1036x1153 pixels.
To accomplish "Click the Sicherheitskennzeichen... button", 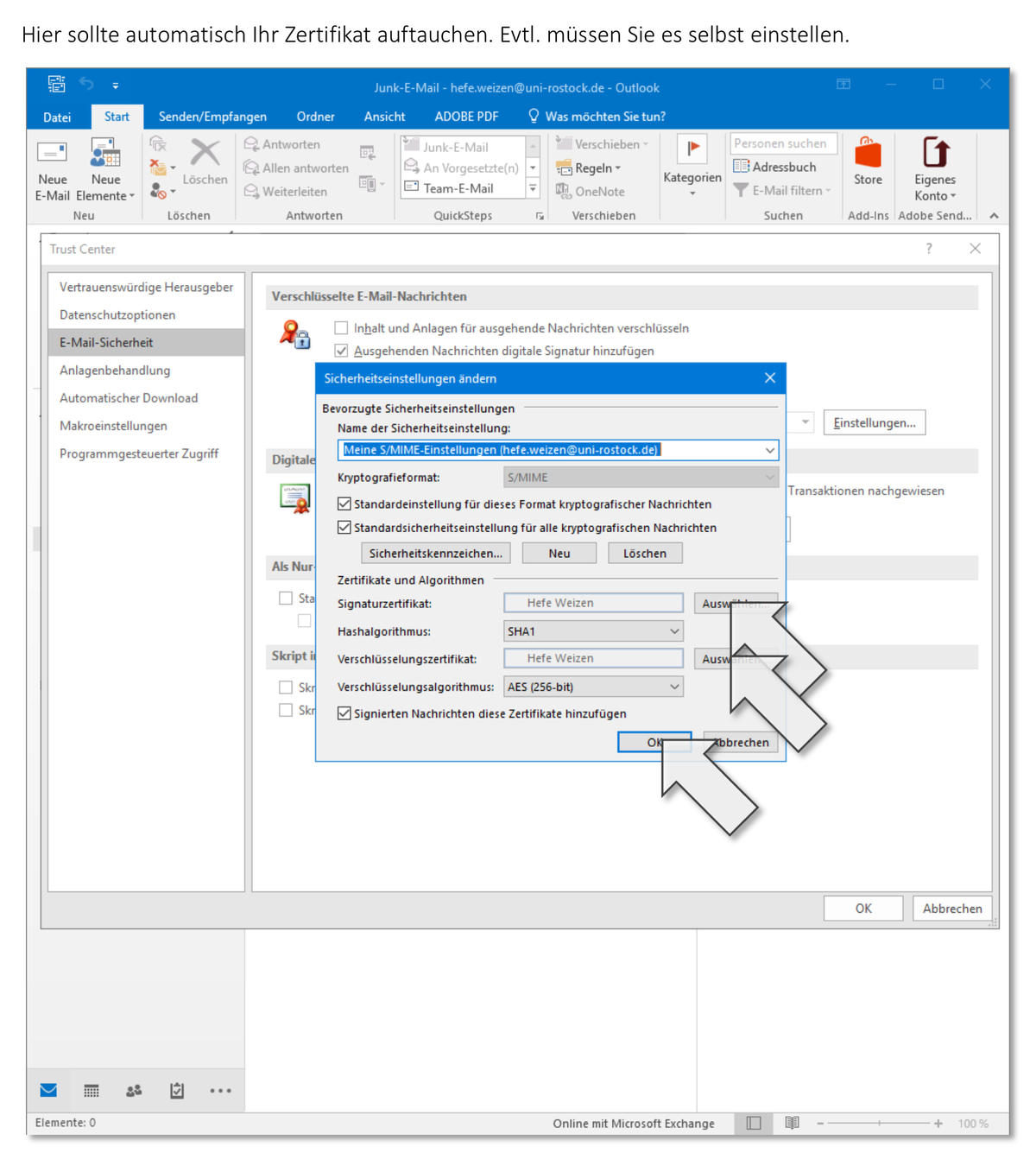I will click(436, 553).
